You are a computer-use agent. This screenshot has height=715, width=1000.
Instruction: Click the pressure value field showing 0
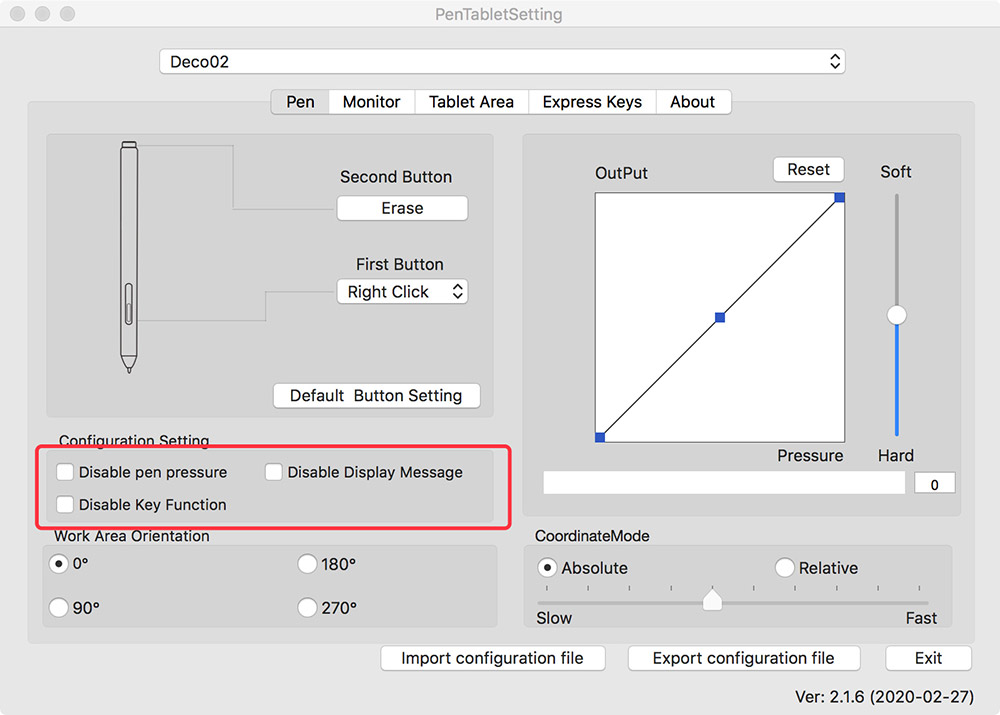(x=934, y=483)
